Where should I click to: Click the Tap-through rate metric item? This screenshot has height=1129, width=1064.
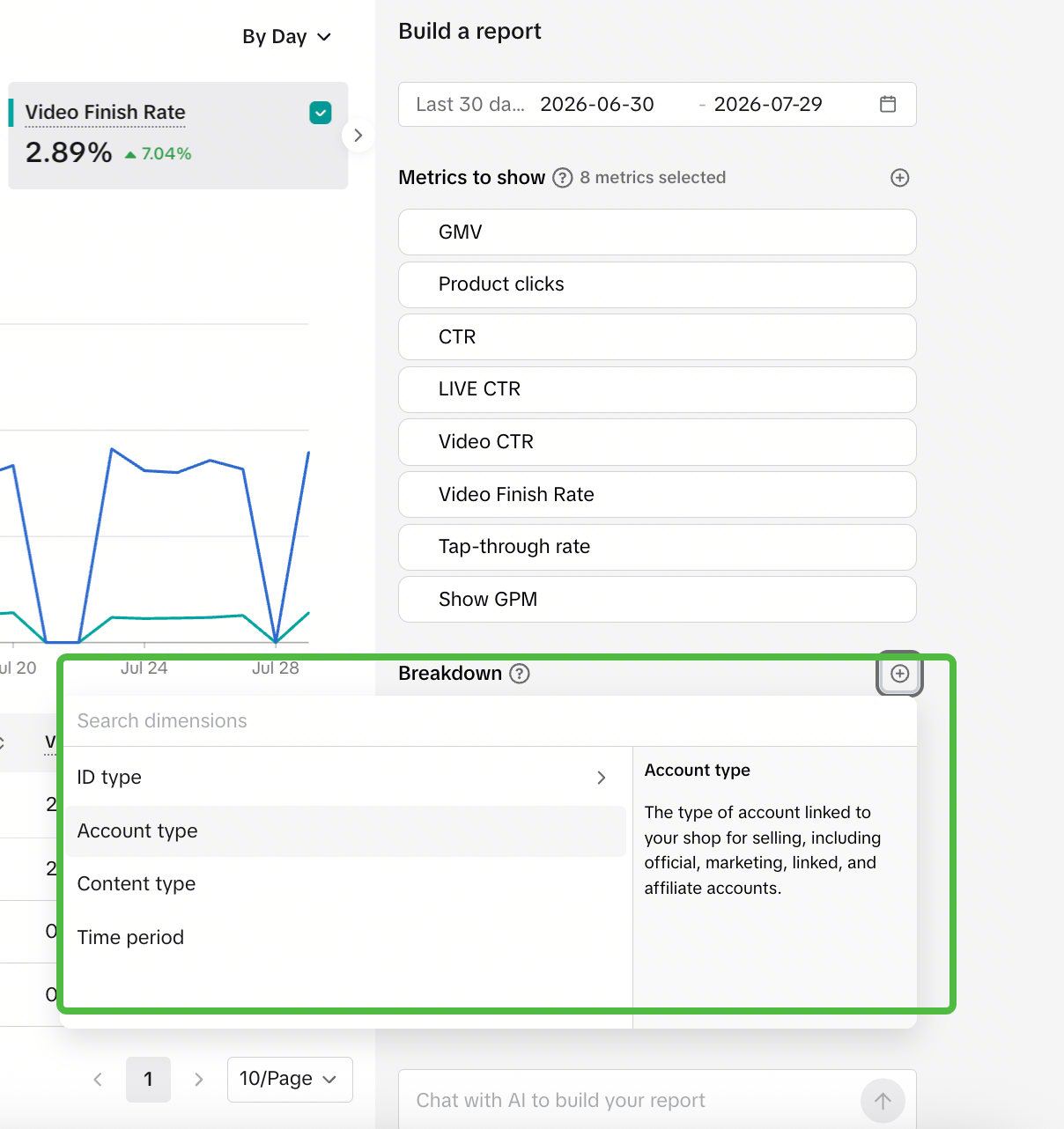(x=657, y=547)
